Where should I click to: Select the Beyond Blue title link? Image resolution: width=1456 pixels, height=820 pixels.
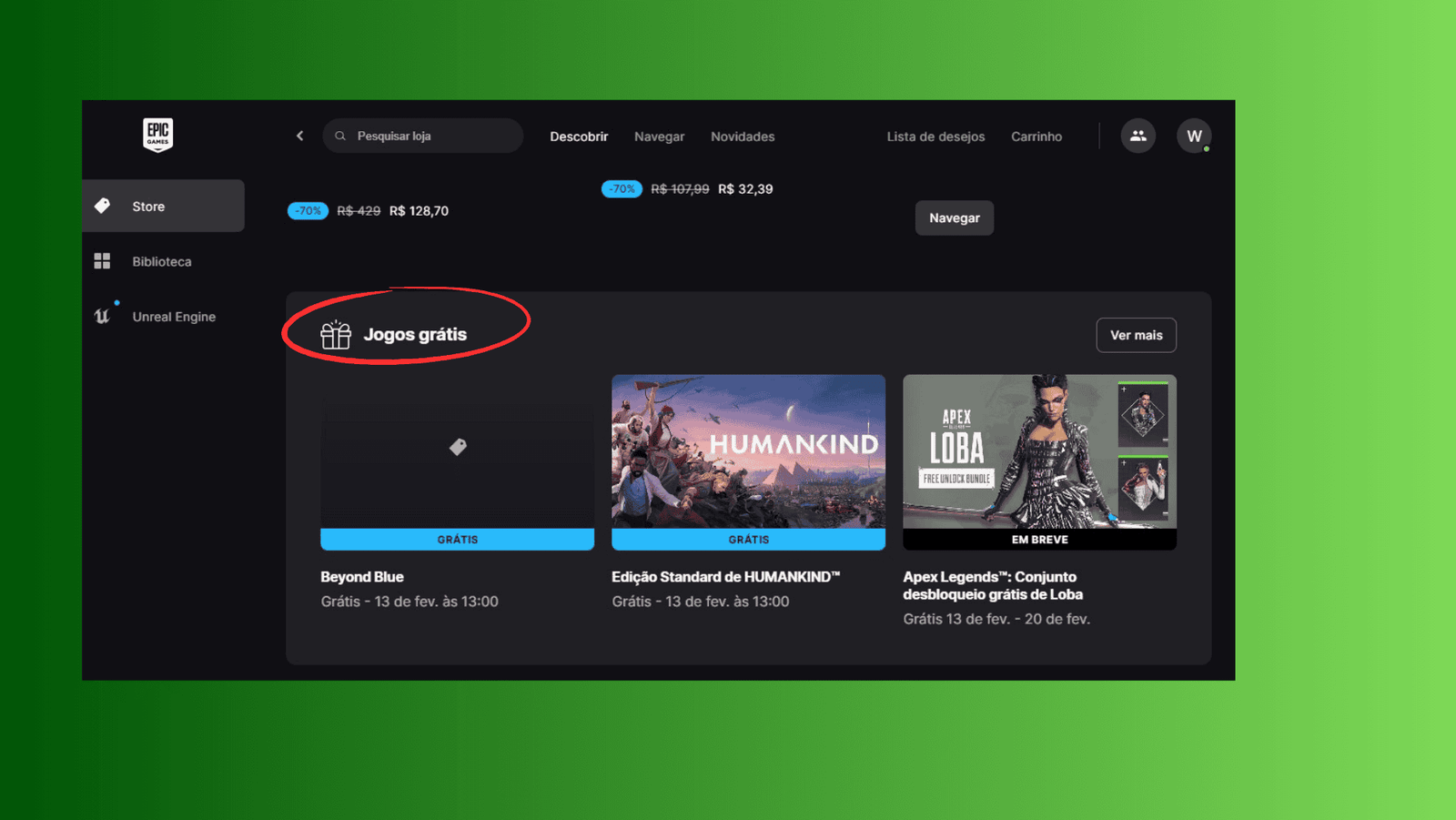(362, 577)
